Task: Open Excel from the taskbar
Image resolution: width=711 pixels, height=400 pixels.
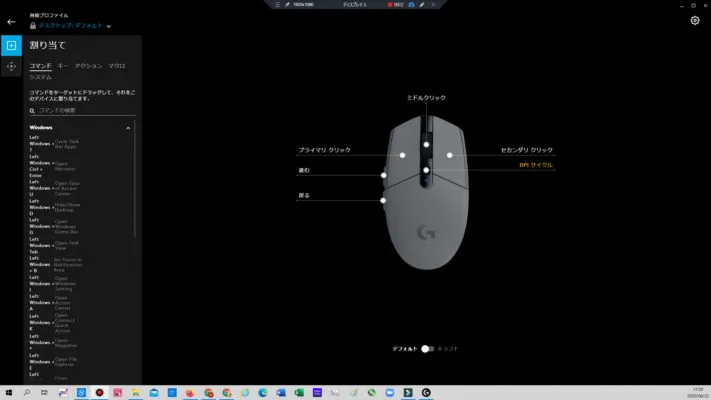Action: 299,393
